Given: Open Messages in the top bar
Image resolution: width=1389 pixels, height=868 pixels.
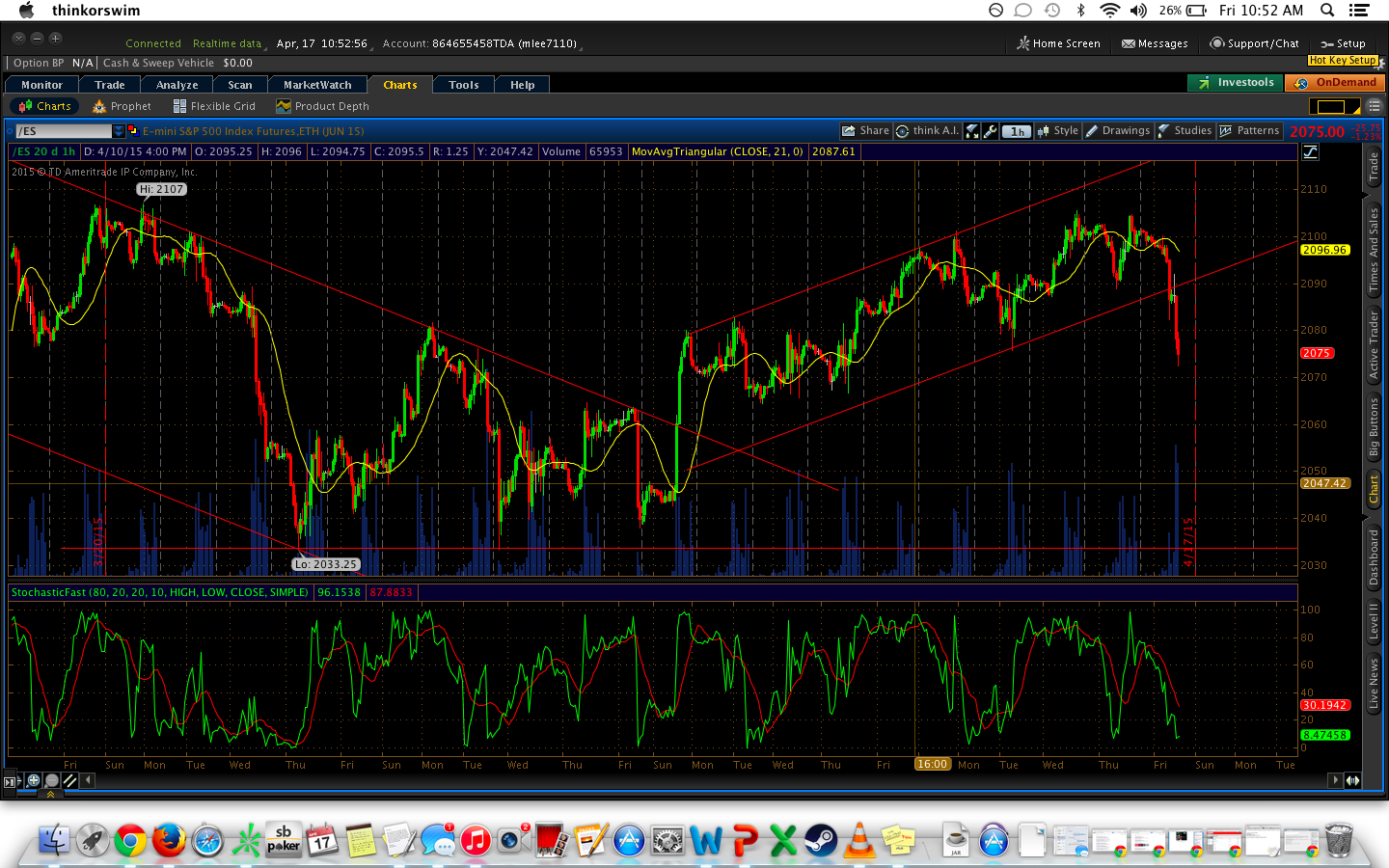Looking at the screenshot, I should [1155, 43].
